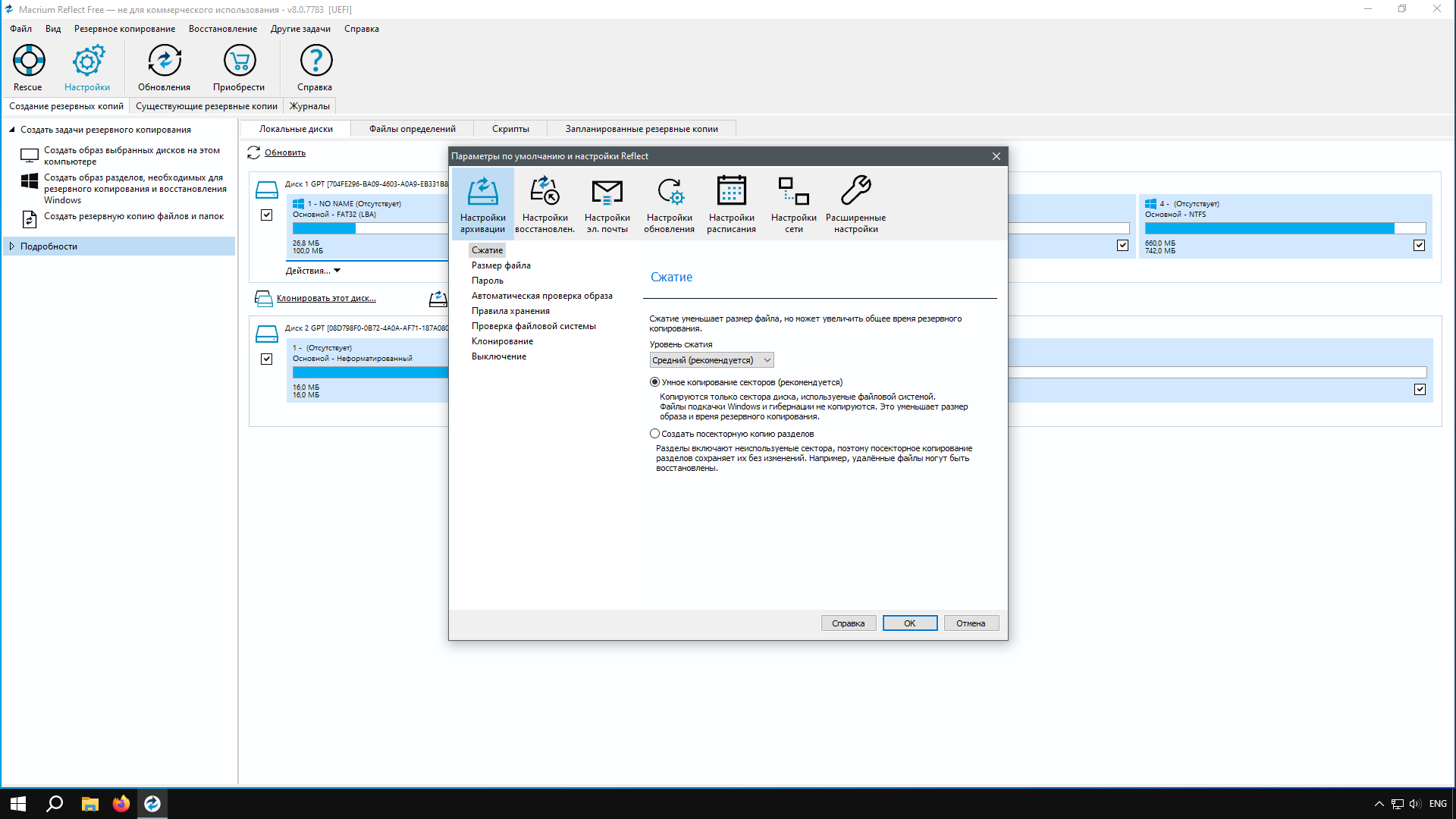The height and width of the screenshot is (819, 1456).
Task: Open Уровень сжатия dropdown
Action: click(711, 360)
